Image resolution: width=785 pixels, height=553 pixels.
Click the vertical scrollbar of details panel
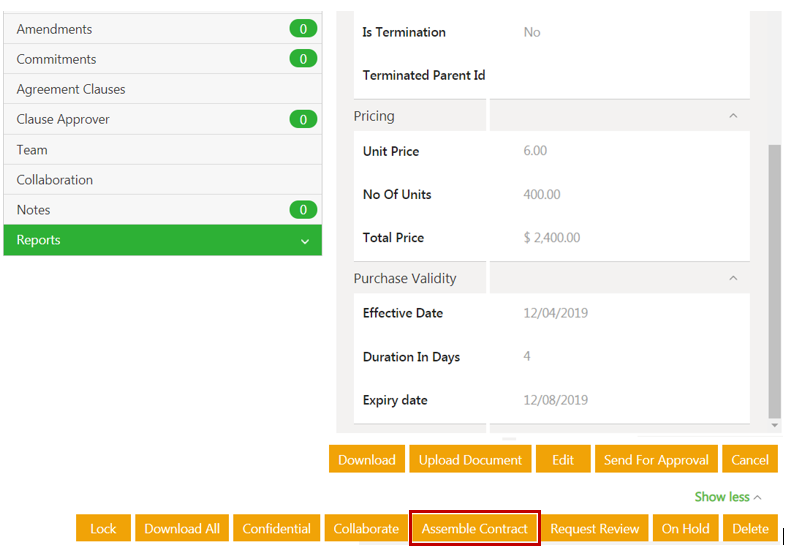pos(775,280)
